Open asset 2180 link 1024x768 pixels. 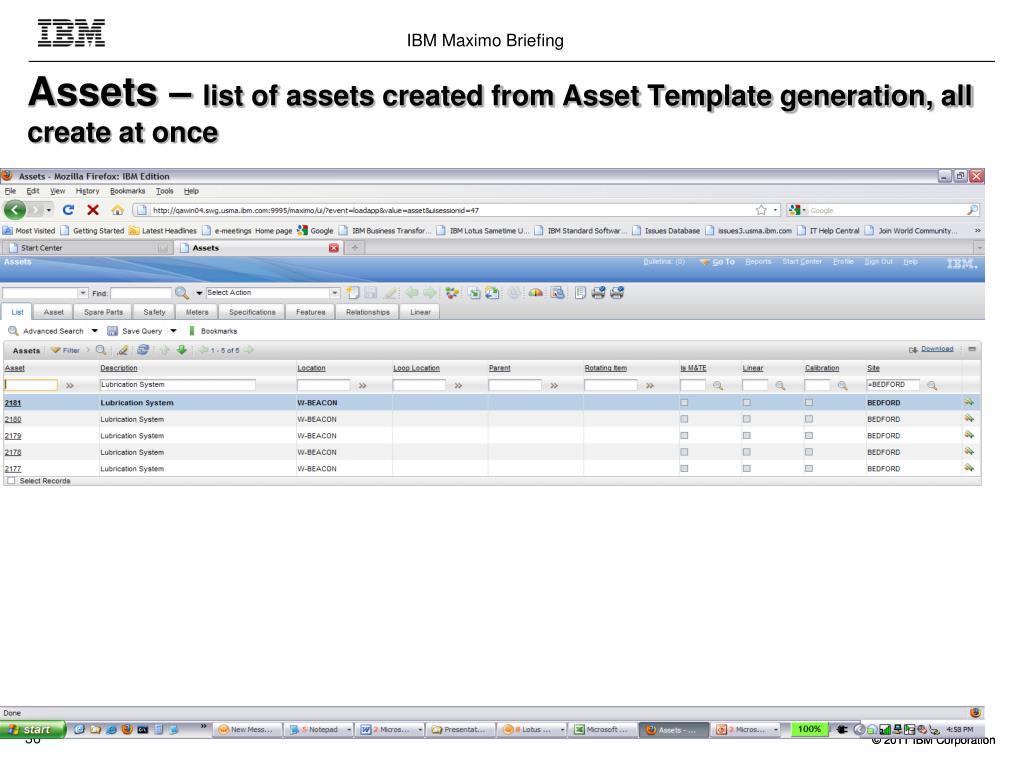pos(13,419)
